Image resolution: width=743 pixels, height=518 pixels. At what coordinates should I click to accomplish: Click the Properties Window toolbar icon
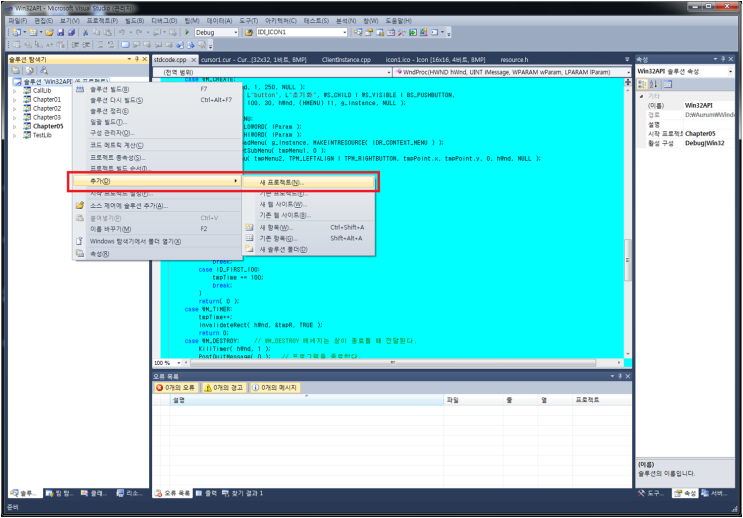click(369, 32)
